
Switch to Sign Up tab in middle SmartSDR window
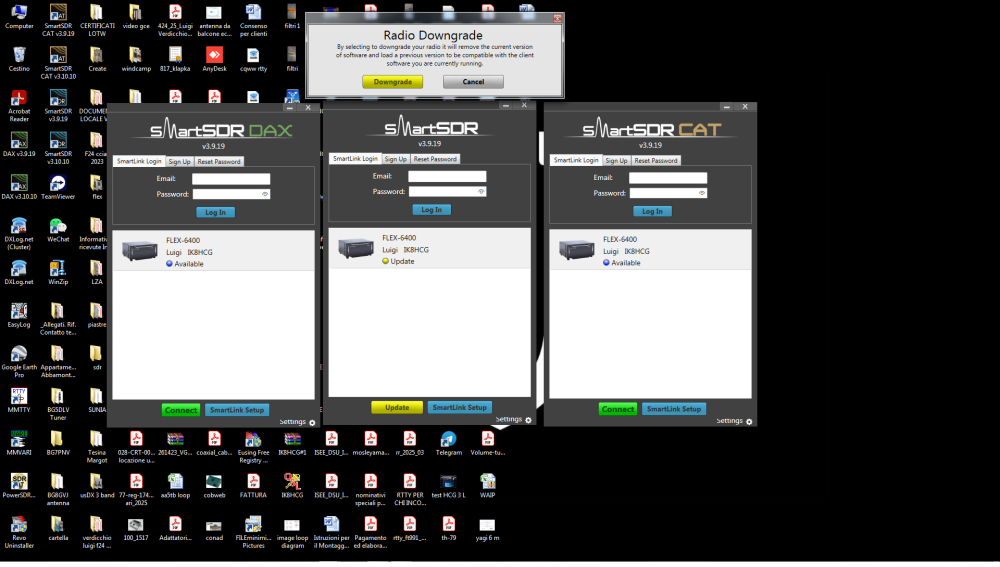[395, 159]
